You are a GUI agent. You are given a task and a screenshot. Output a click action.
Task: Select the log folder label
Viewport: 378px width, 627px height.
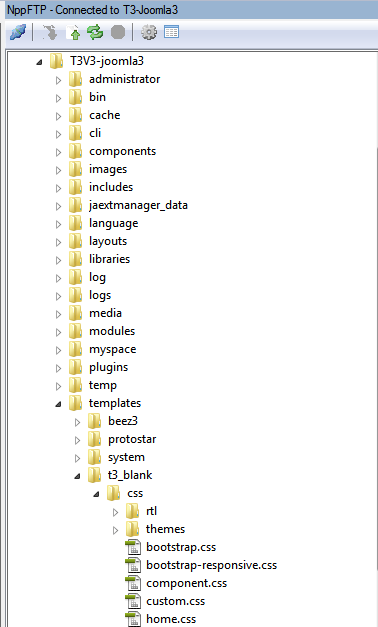pos(97,278)
